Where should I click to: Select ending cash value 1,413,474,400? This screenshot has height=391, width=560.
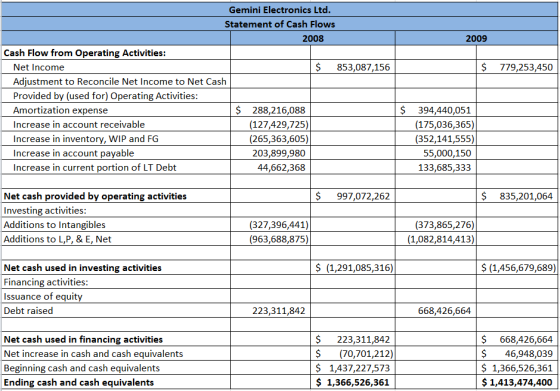tap(521, 382)
